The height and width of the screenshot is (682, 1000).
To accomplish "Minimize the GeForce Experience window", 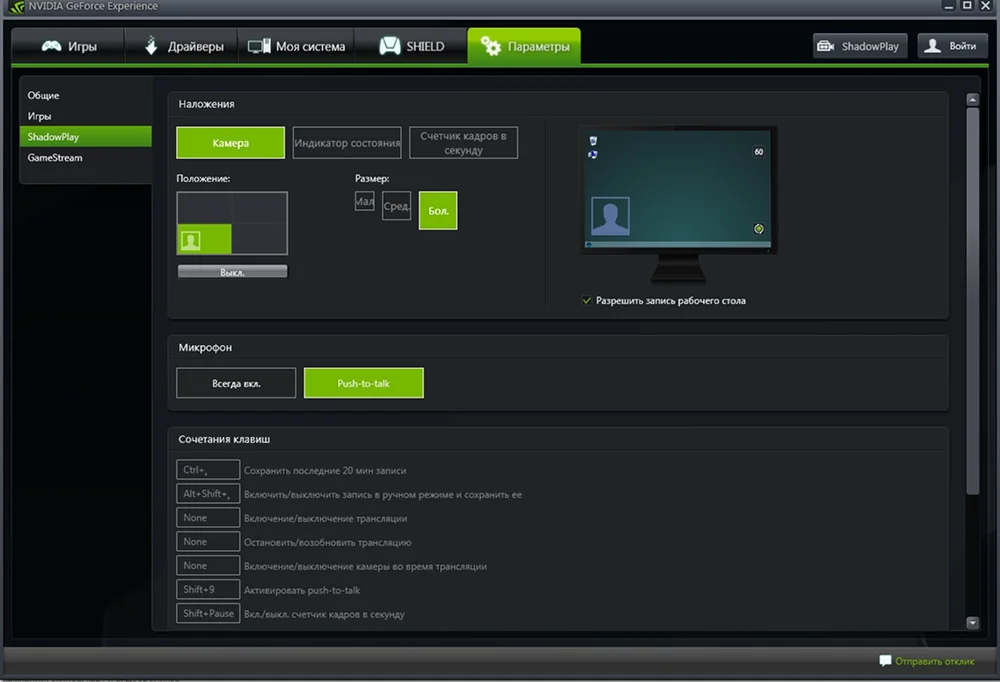I will [x=949, y=6].
